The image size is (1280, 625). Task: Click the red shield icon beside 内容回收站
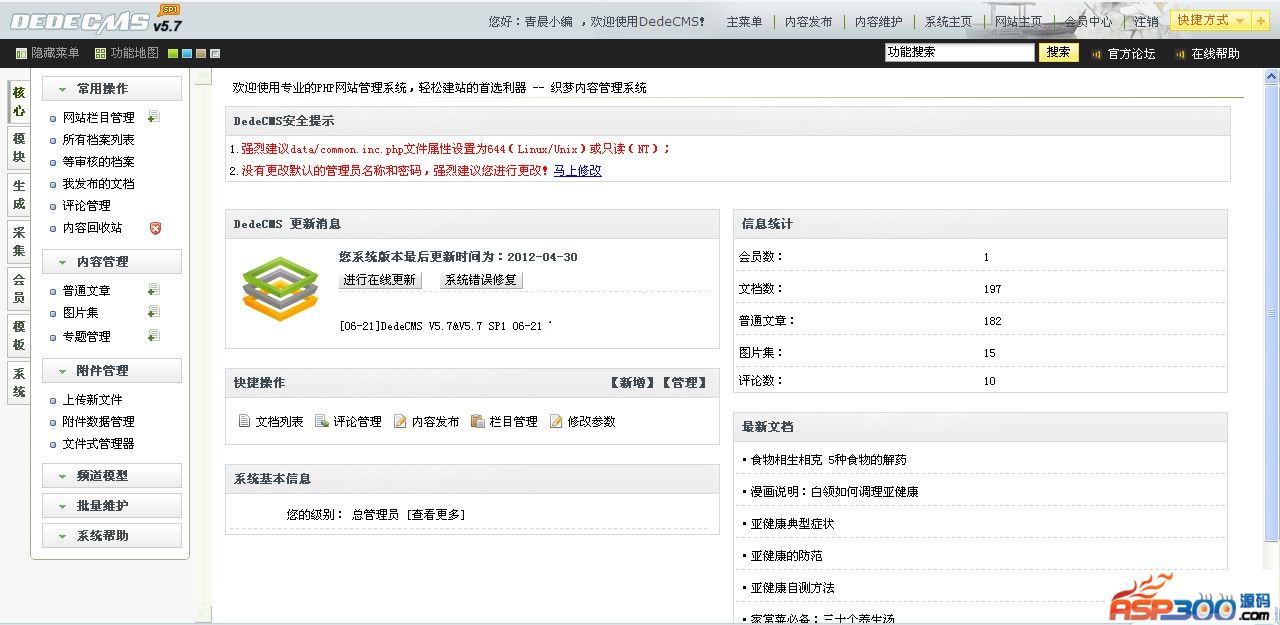(x=155, y=228)
